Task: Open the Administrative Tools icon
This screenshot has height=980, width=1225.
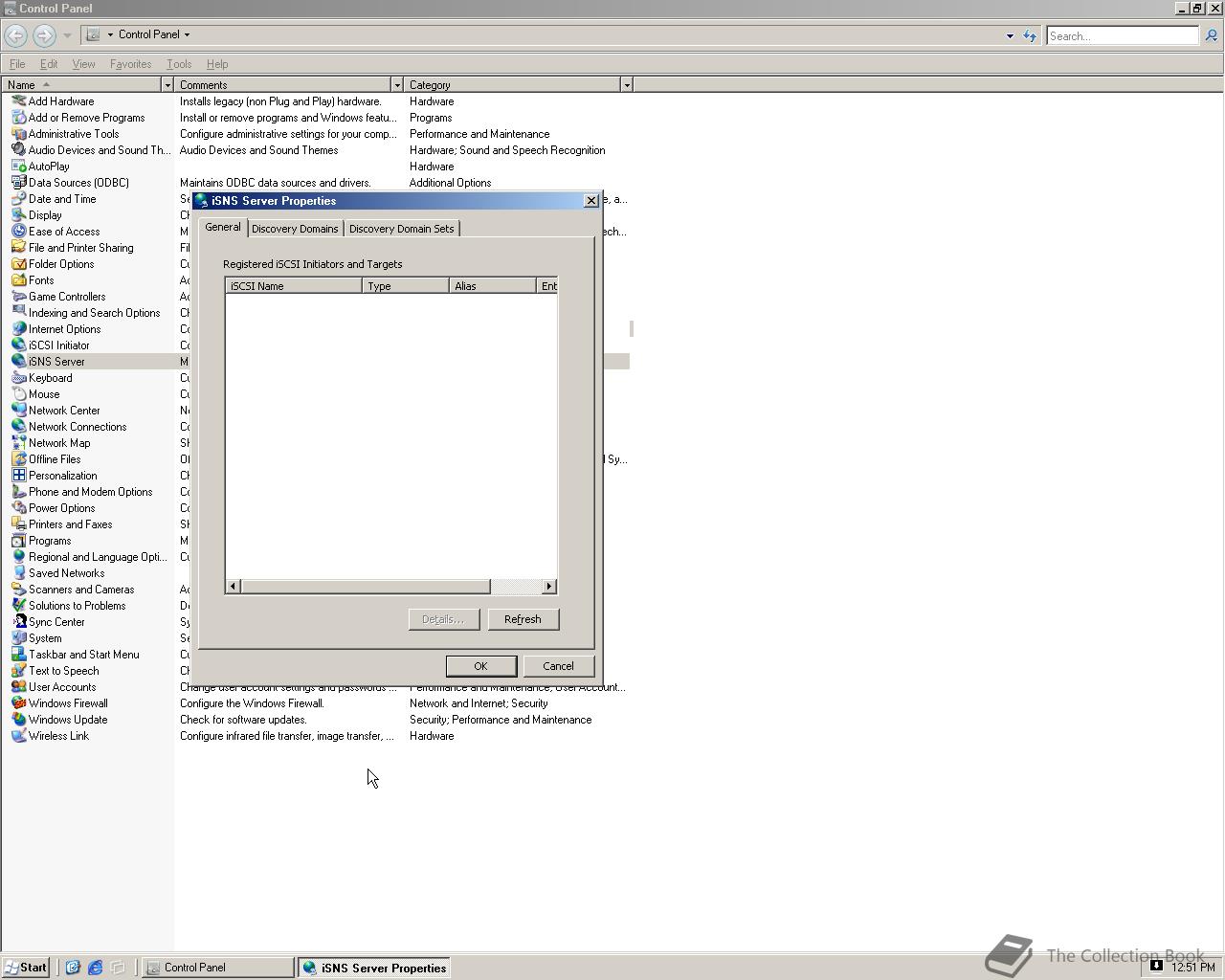Action: click(x=18, y=134)
